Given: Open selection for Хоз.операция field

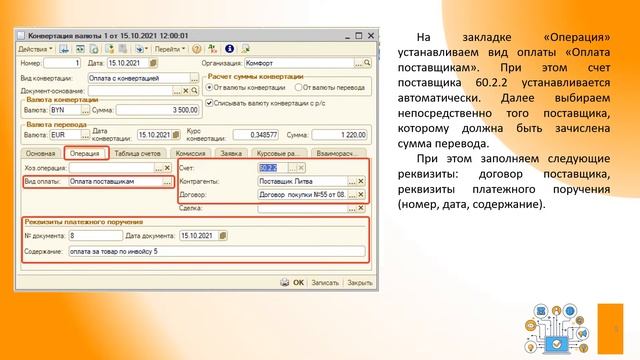Looking at the screenshot, I should (158, 168).
